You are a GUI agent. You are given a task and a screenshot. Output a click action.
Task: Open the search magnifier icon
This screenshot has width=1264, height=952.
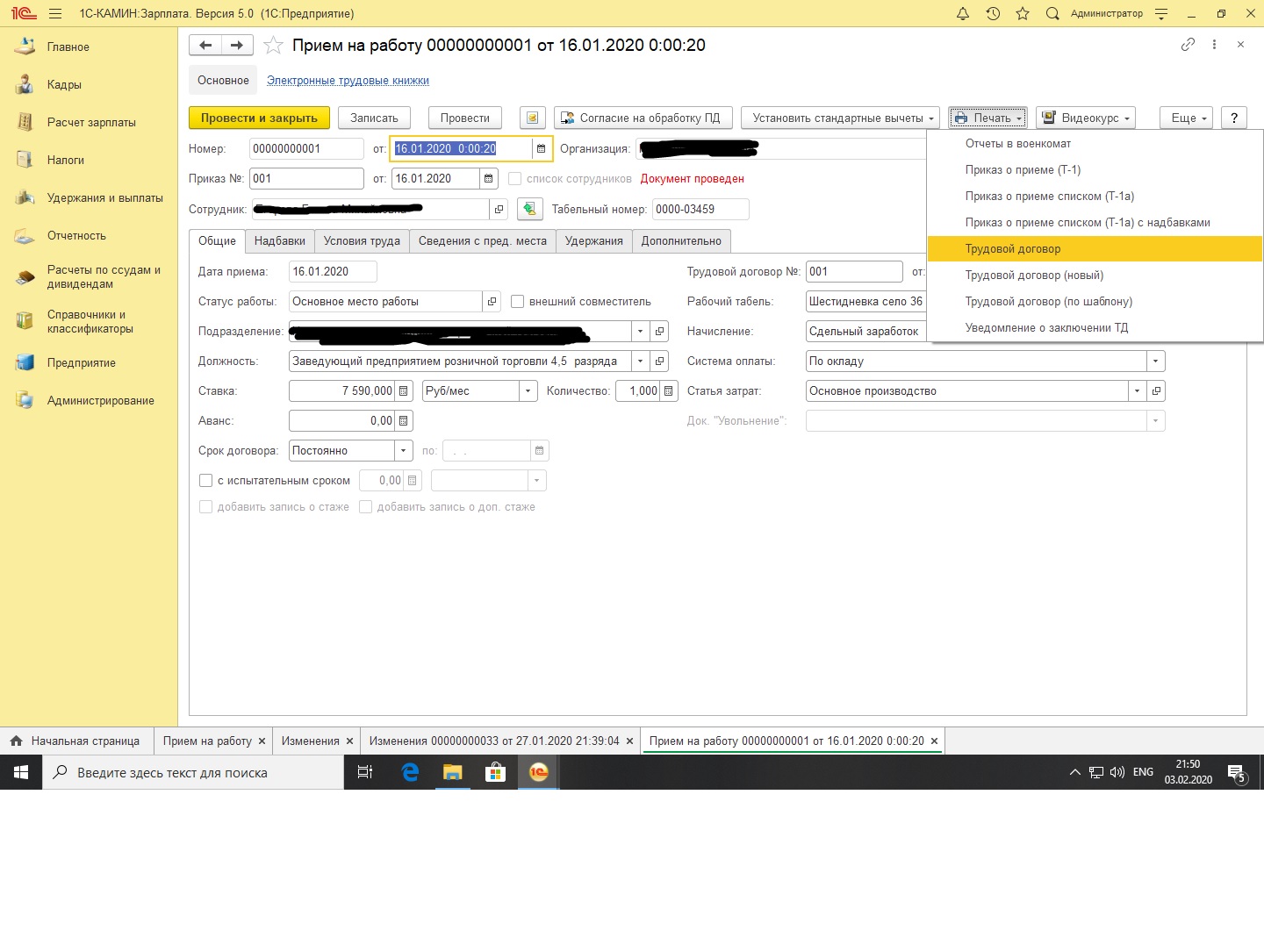(x=1052, y=14)
